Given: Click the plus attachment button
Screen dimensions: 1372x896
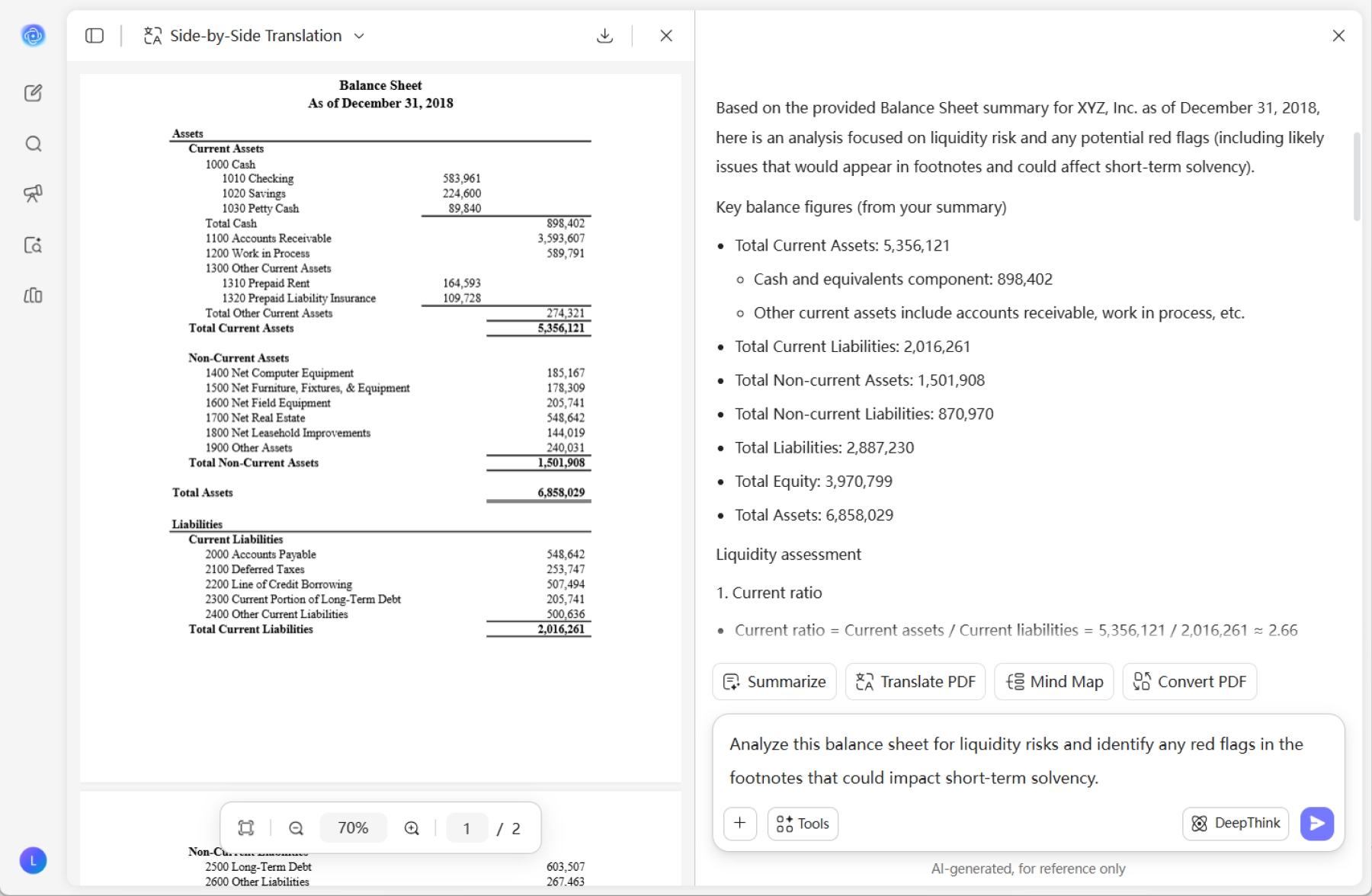Looking at the screenshot, I should (x=740, y=824).
